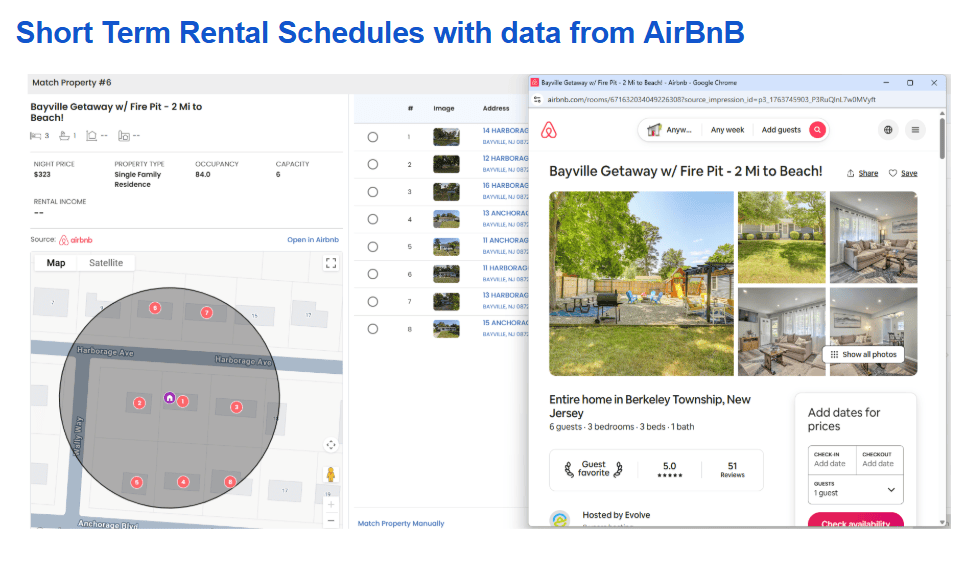Screen dimensions: 972x563
Task: Open the Check-in date picker
Action: [831, 459]
